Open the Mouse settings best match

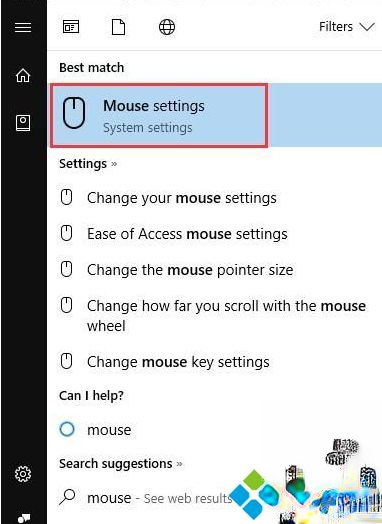click(x=215, y=115)
